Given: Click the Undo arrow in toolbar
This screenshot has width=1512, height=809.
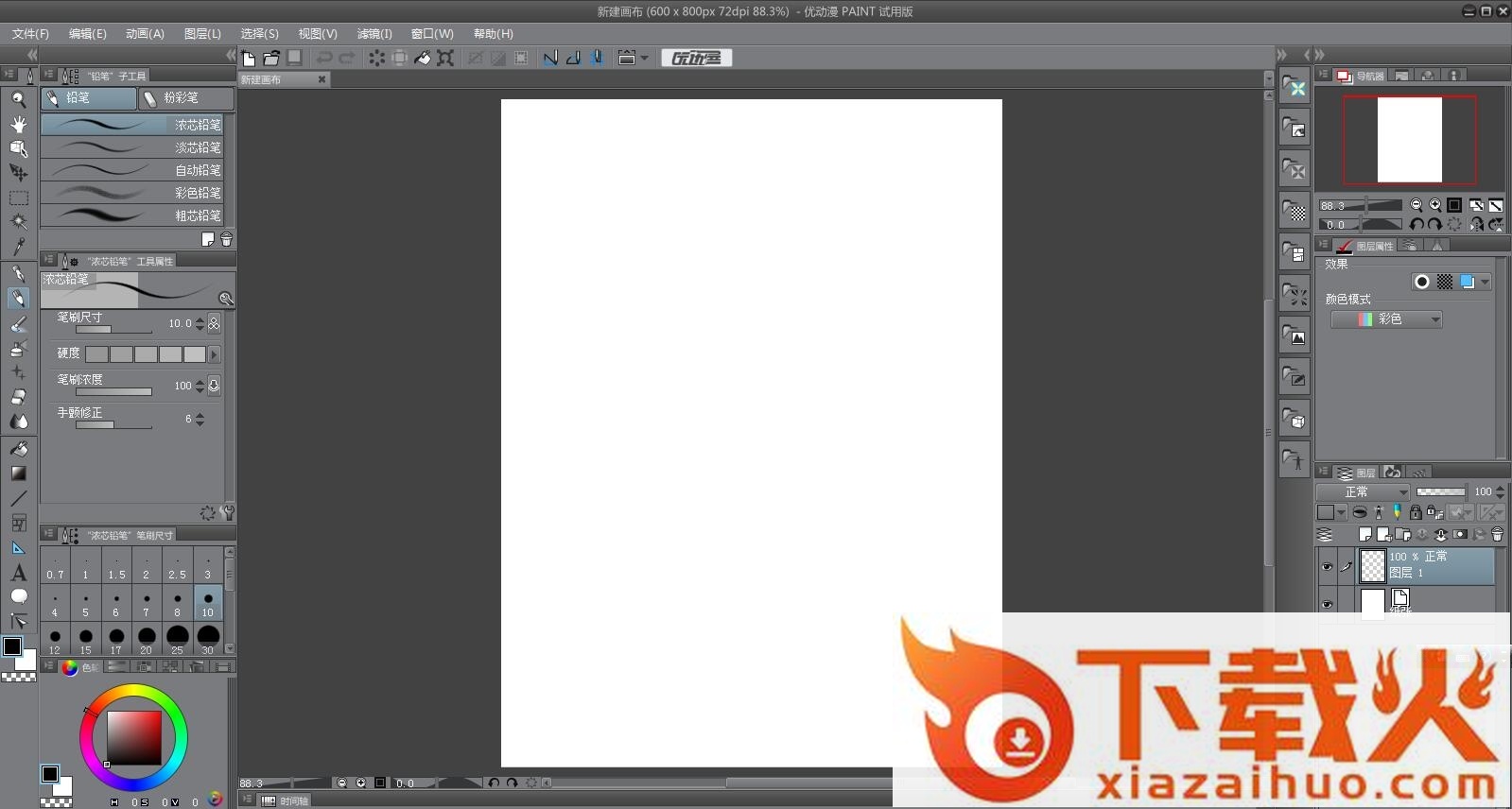Looking at the screenshot, I should (x=323, y=58).
